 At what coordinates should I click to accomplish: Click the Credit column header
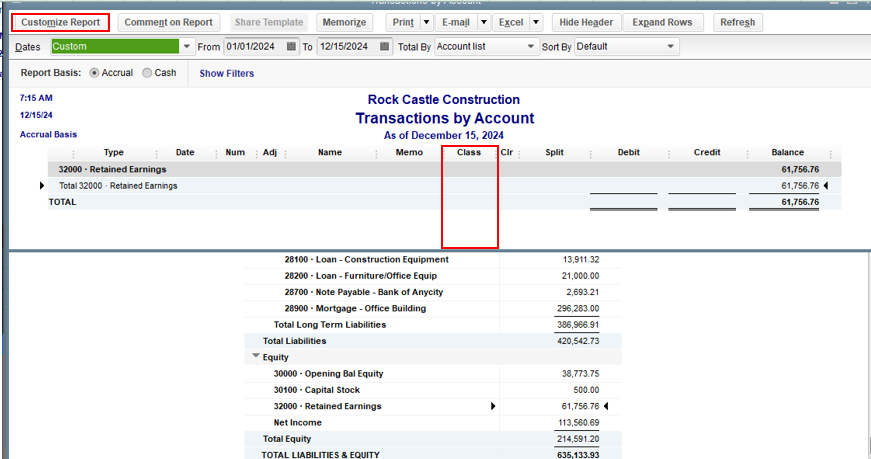tap(707, 152)
